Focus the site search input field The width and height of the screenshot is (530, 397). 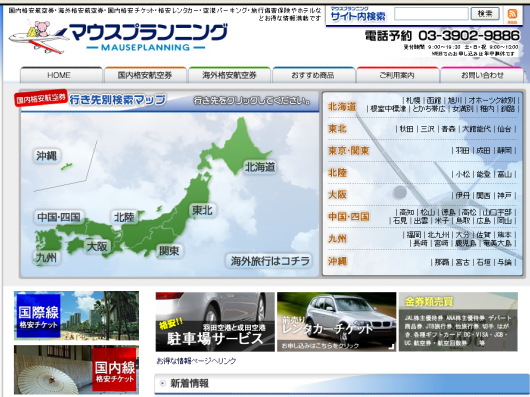tap(431, 14)
